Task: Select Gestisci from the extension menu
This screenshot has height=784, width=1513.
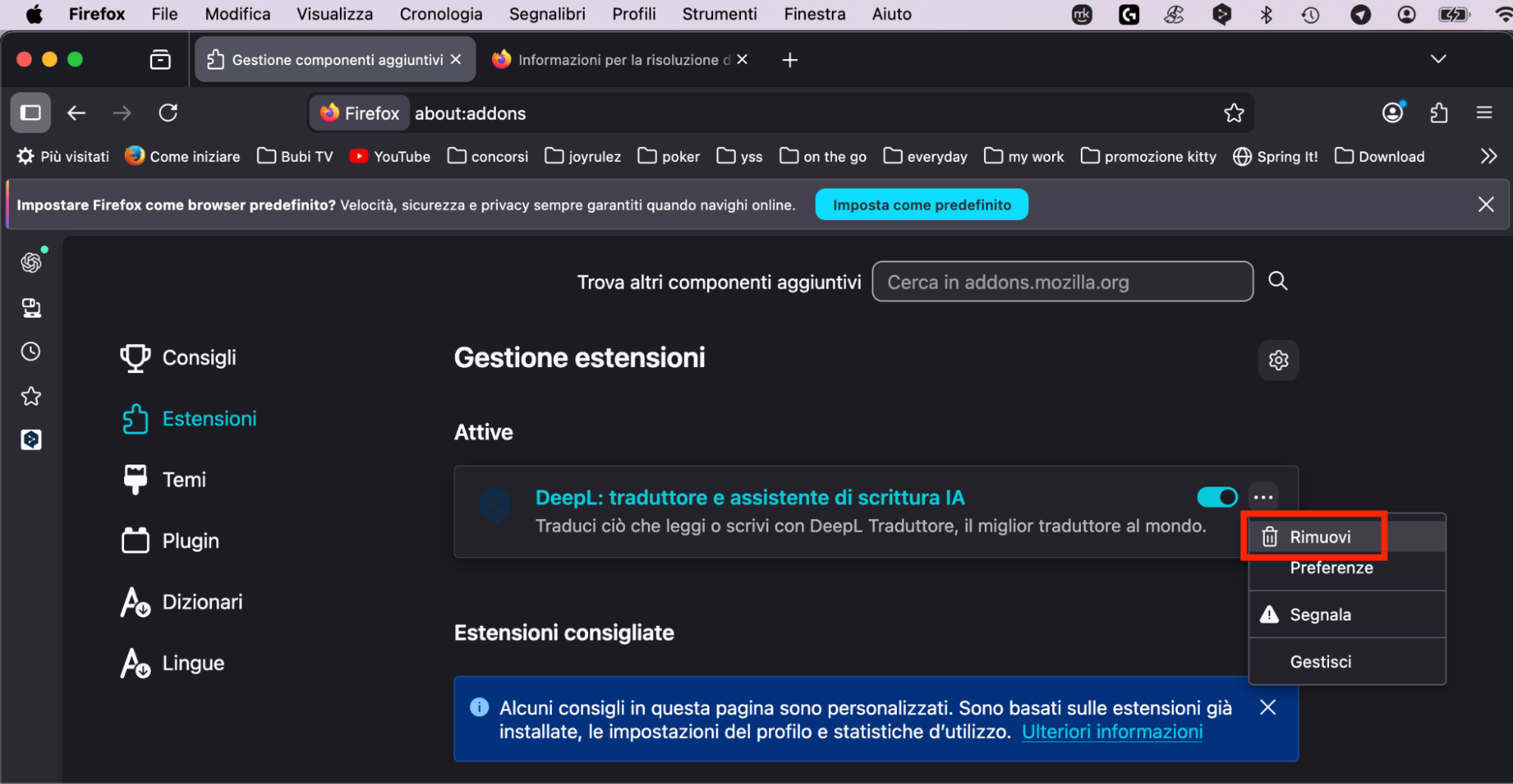Action: coord(1347,661)
